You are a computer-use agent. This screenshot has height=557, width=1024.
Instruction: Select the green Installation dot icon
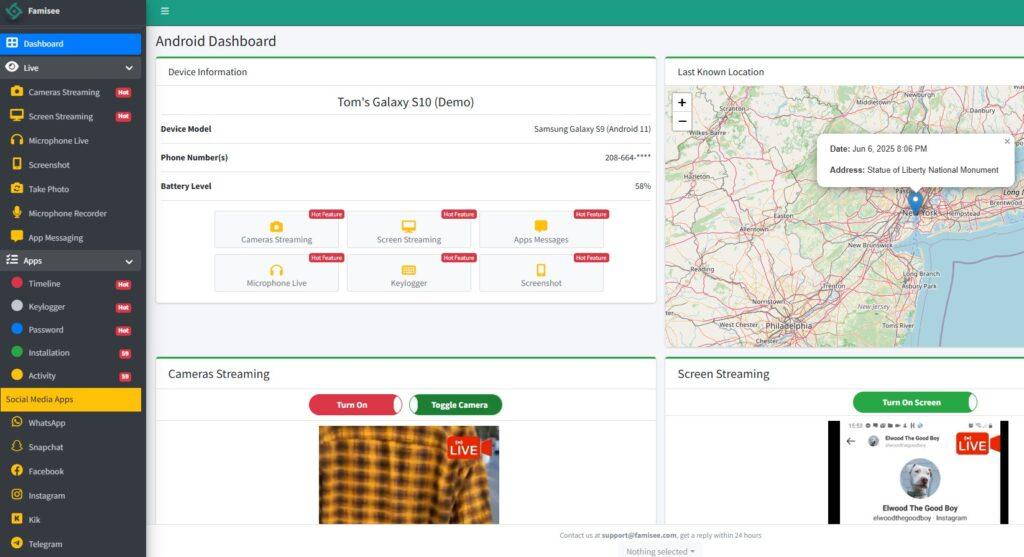click(17, 351)
